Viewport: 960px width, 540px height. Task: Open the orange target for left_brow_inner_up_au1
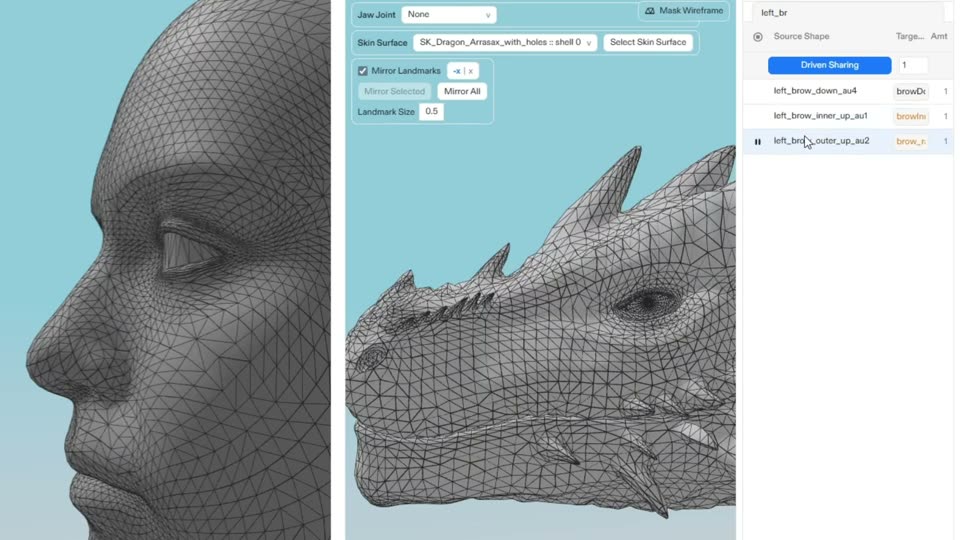[910, 116]
